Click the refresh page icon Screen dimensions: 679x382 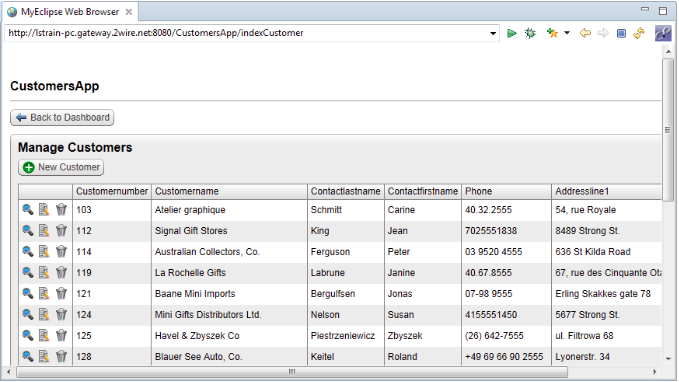point(639,33)
